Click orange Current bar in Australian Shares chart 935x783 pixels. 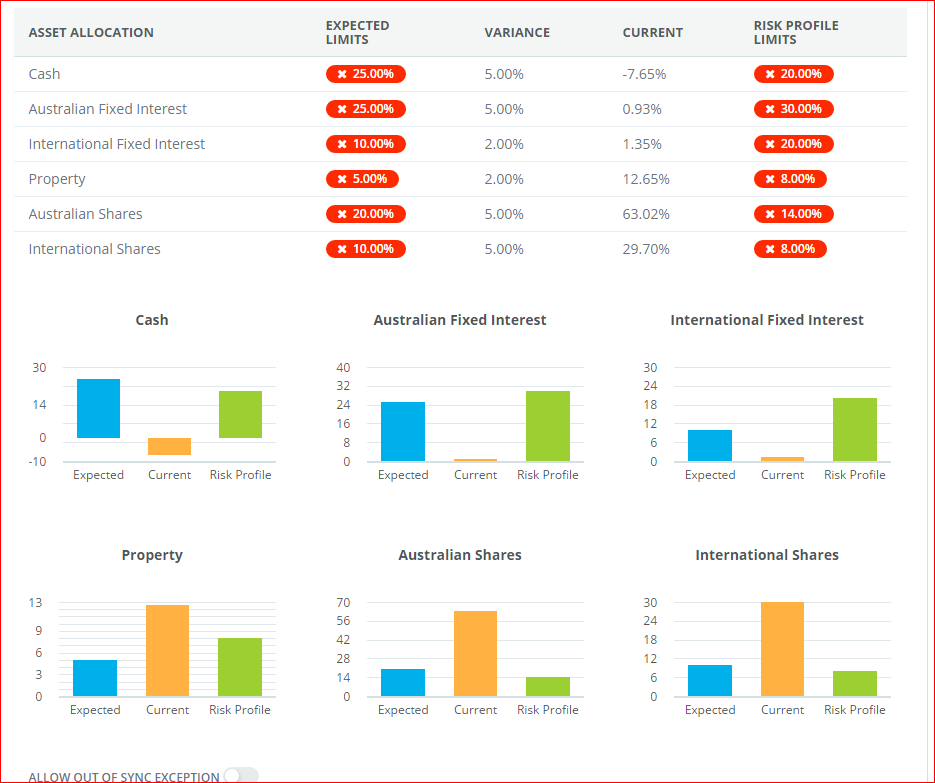tap(475, 653)
